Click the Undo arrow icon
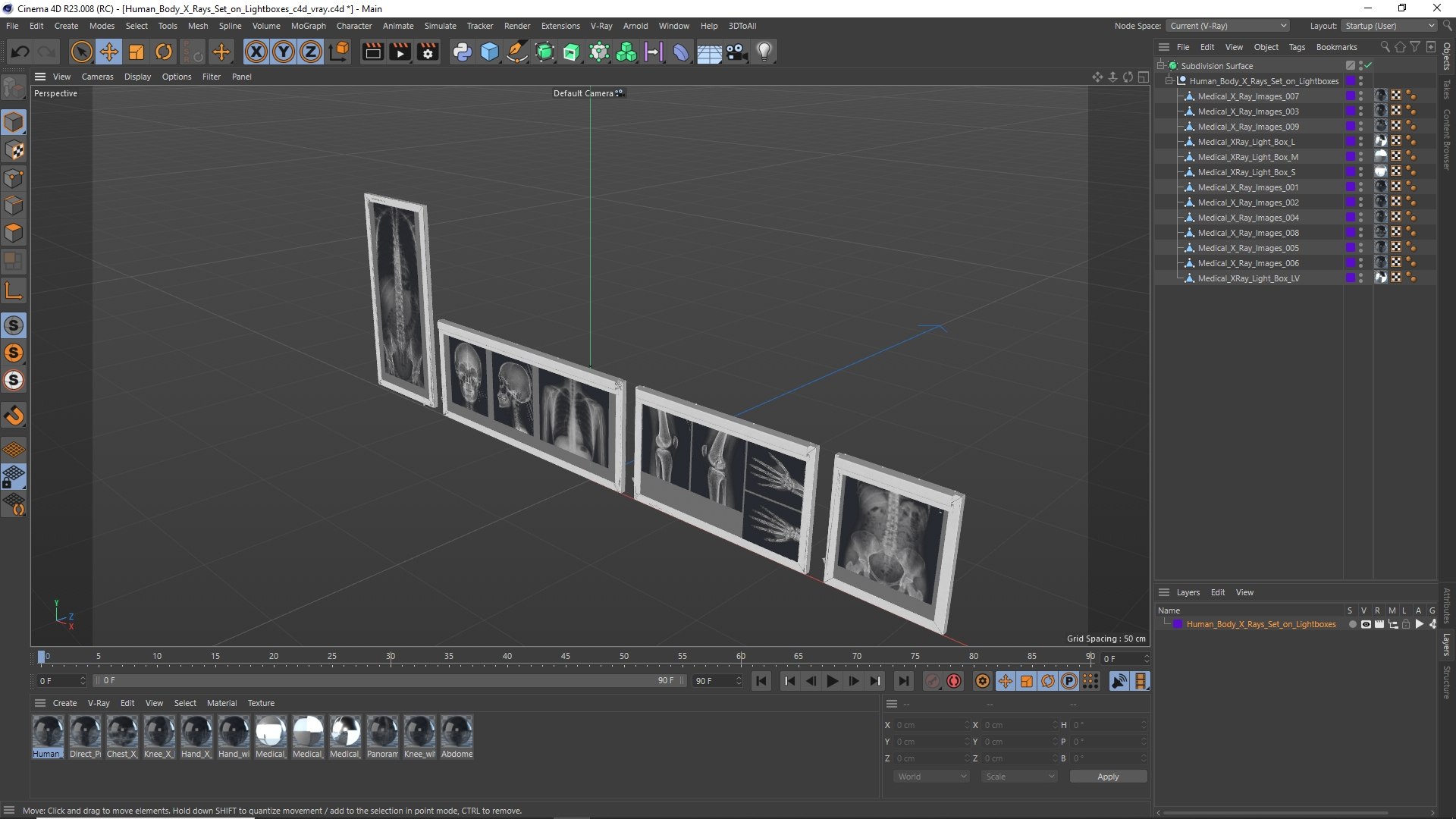 tap(20, 52)
